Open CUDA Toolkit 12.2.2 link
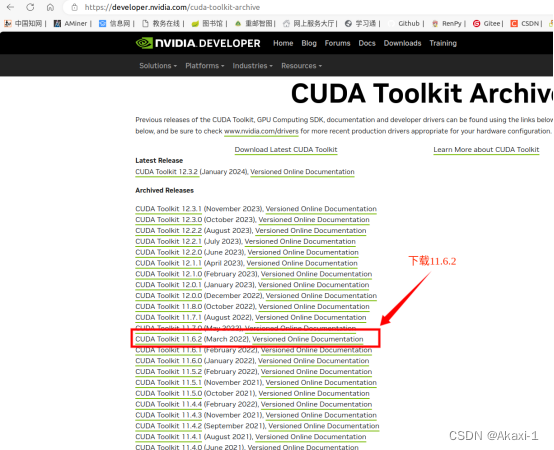Viewport: 554px width, 450px height. pos(169,231)
